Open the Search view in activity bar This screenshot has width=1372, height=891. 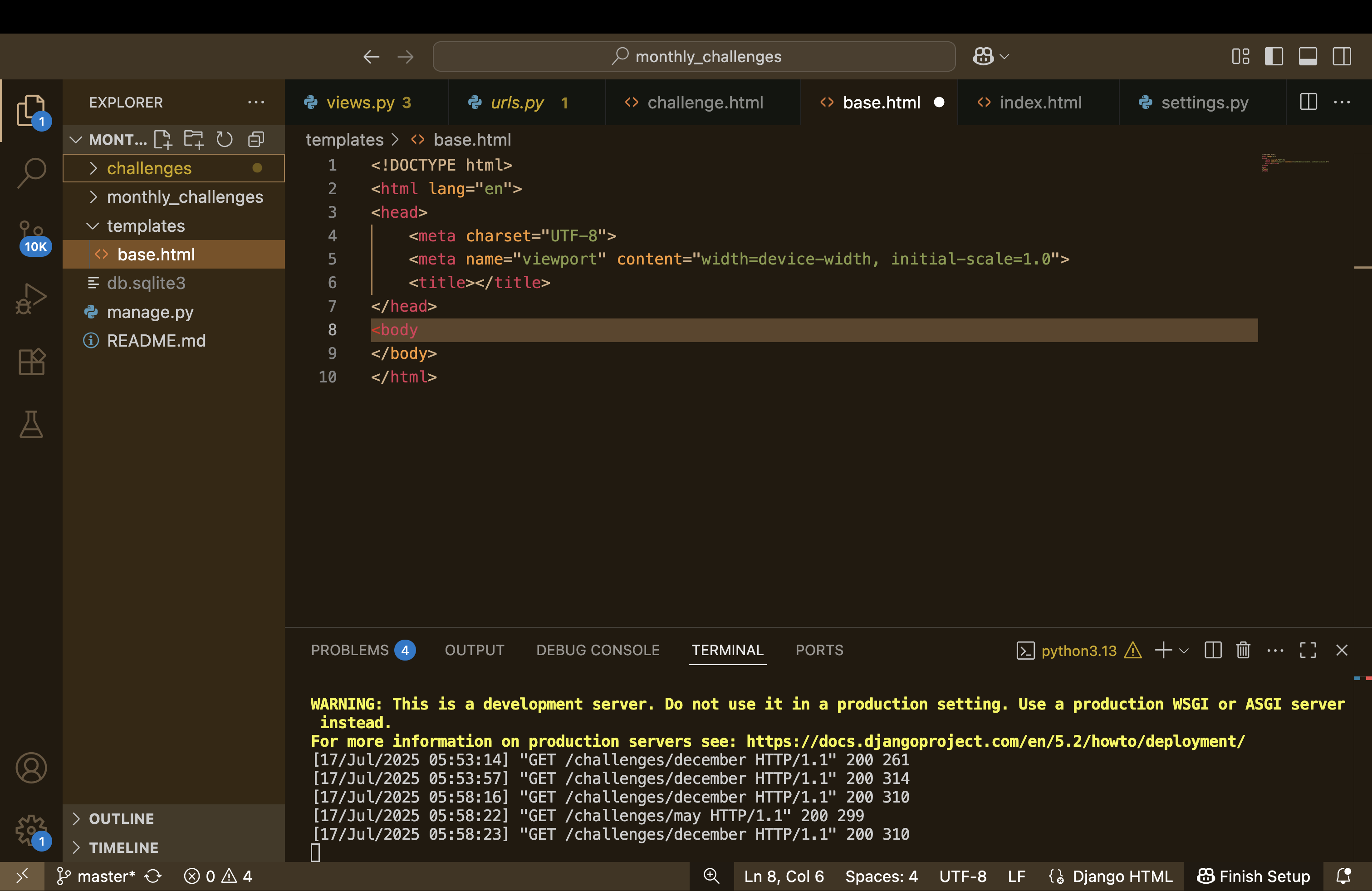point(31,172)
